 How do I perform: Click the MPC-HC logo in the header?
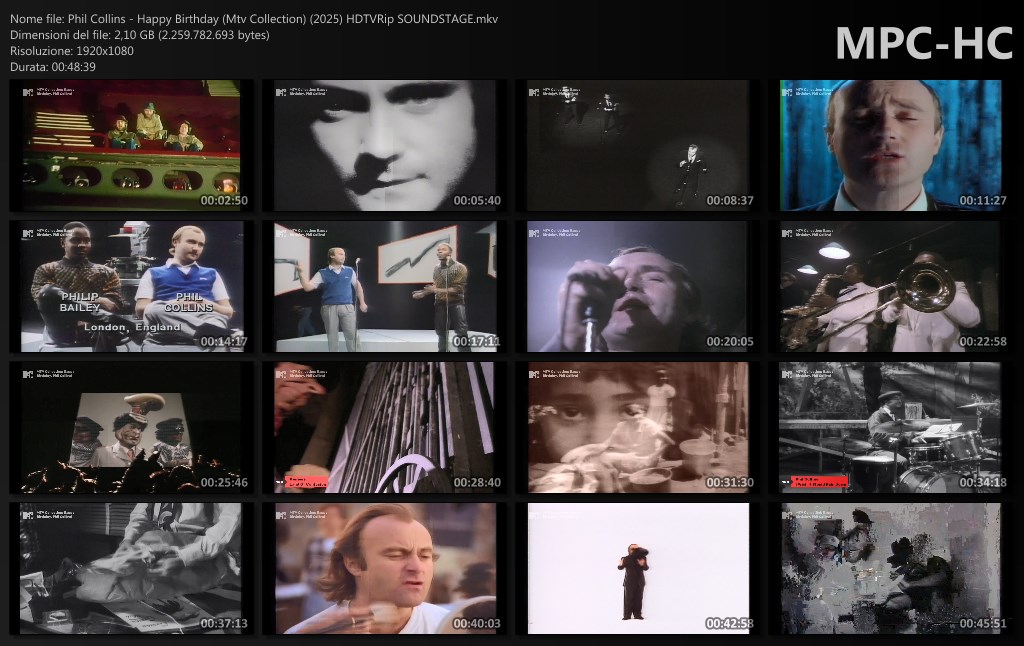[923, 43]
